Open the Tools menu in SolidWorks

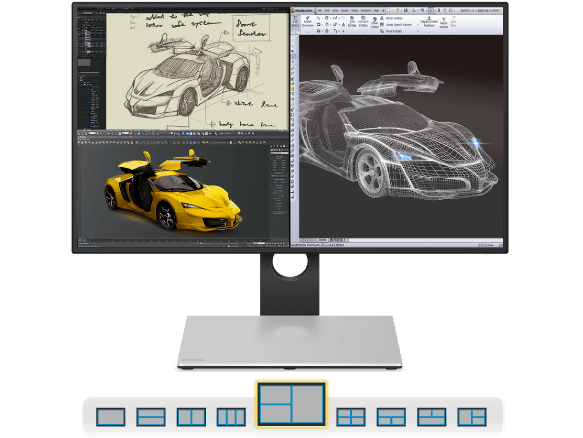pos(354,10)
